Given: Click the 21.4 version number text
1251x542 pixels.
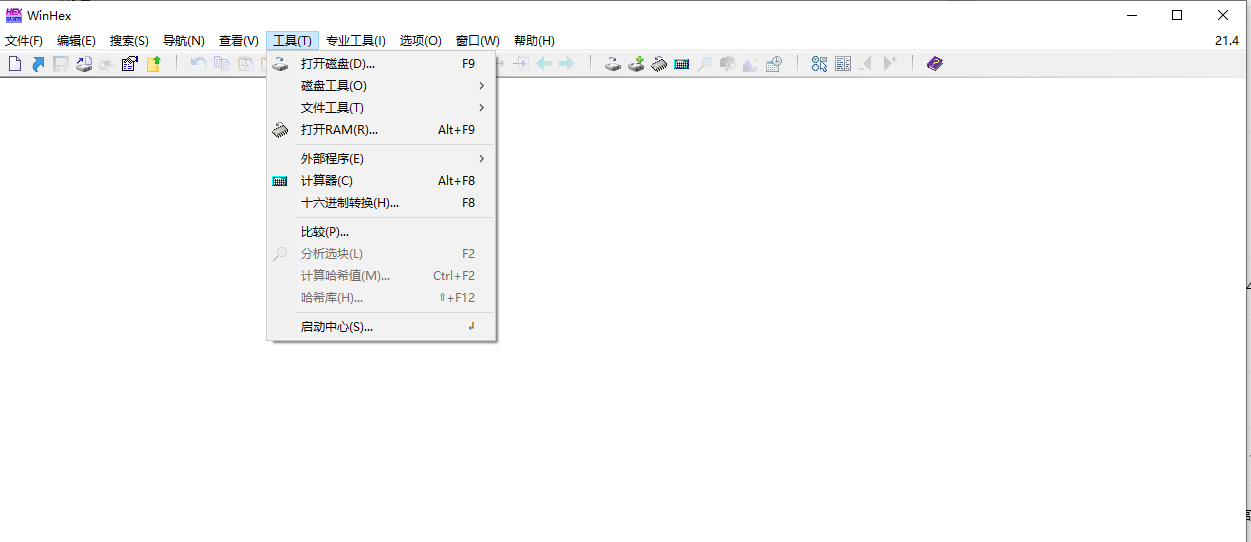Looking at the screenshot, I should pyautogui.click(x=1227, y=41).
